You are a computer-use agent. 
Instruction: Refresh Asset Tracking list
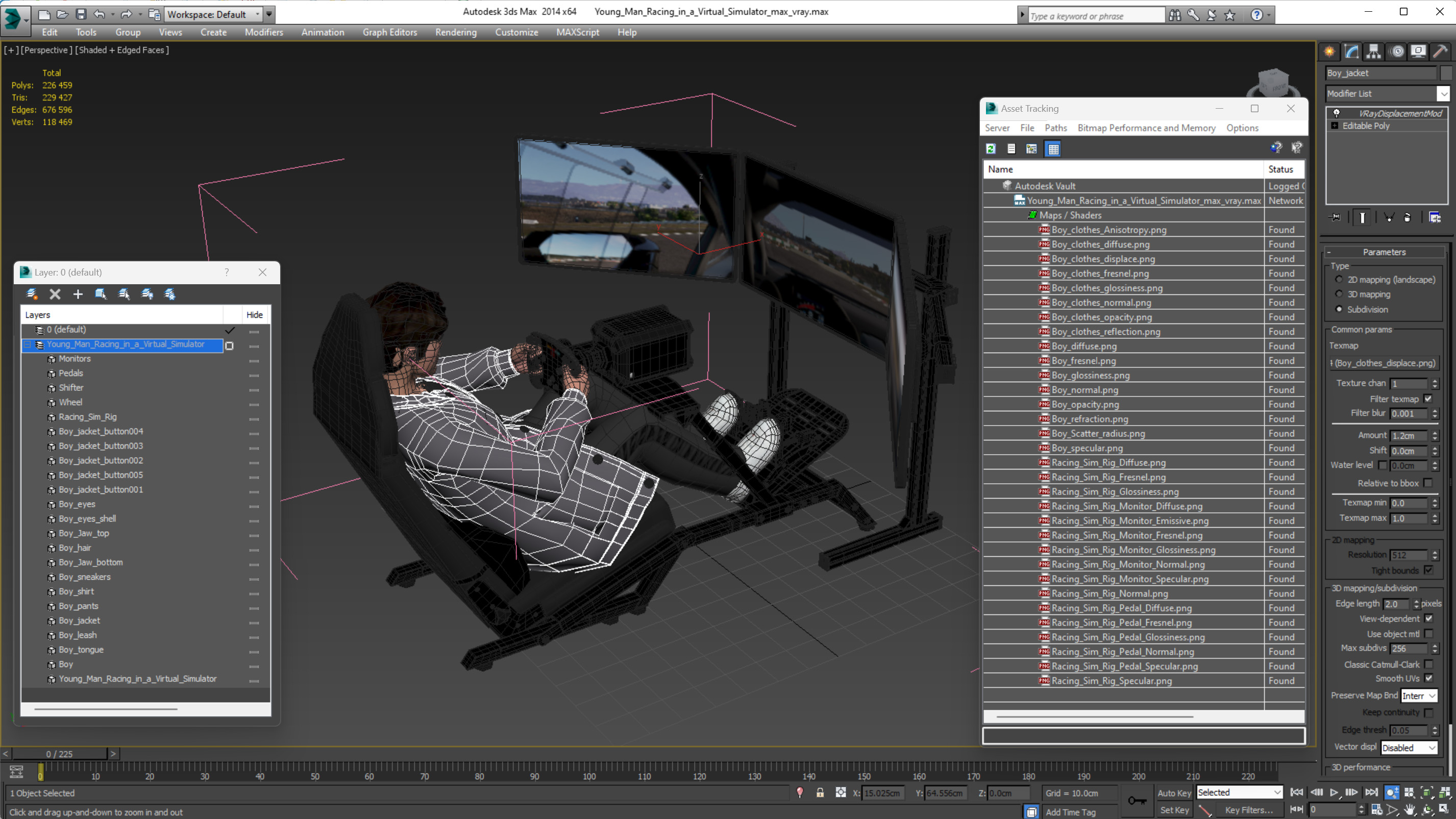[991, 148]
